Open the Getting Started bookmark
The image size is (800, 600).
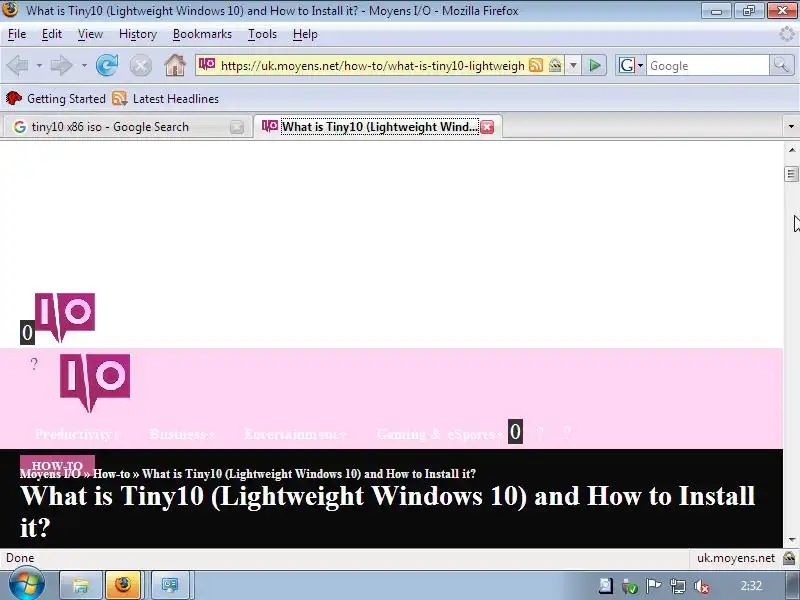(x=56, y=98)
